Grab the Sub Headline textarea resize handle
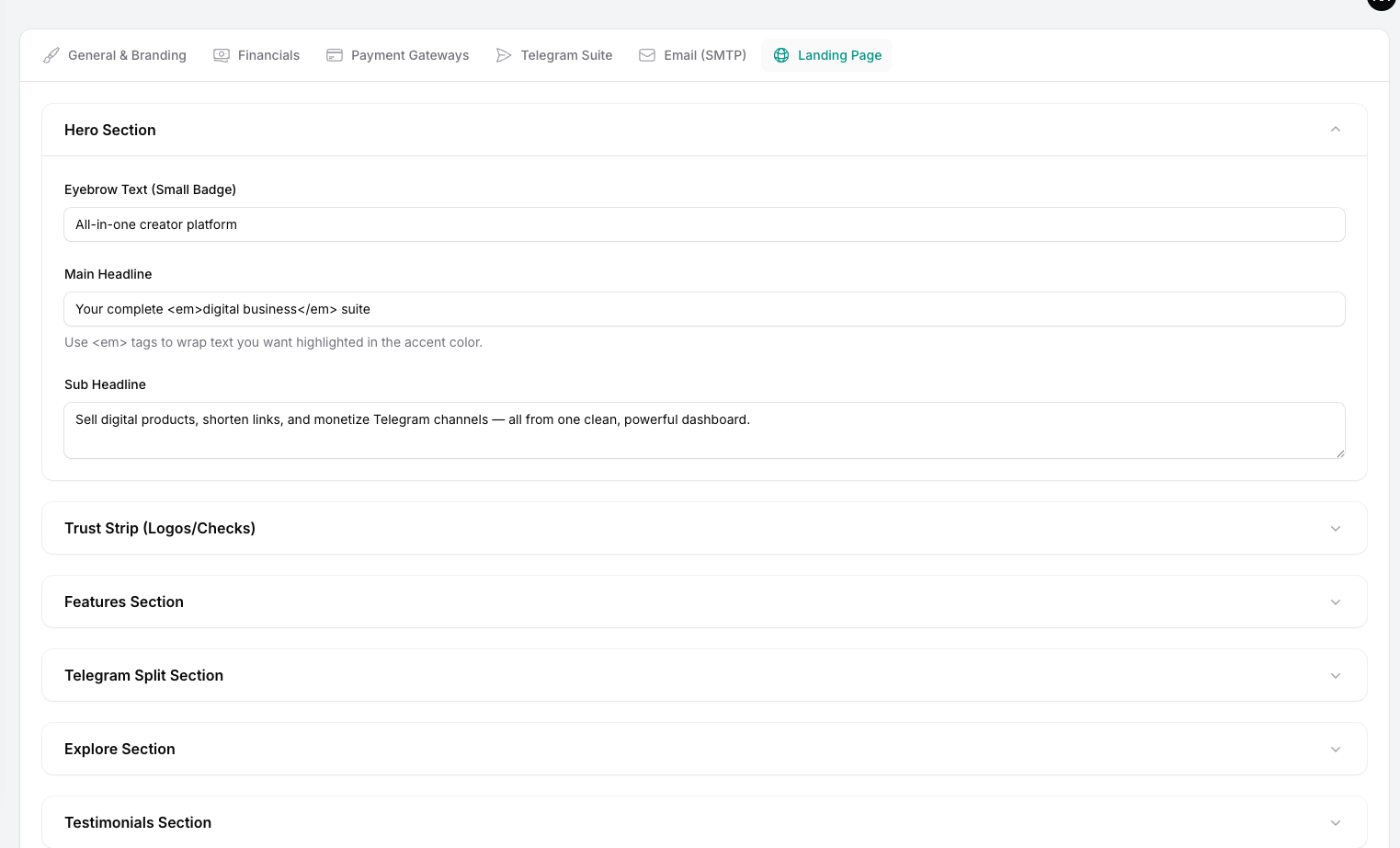 tap(1340, 453)
